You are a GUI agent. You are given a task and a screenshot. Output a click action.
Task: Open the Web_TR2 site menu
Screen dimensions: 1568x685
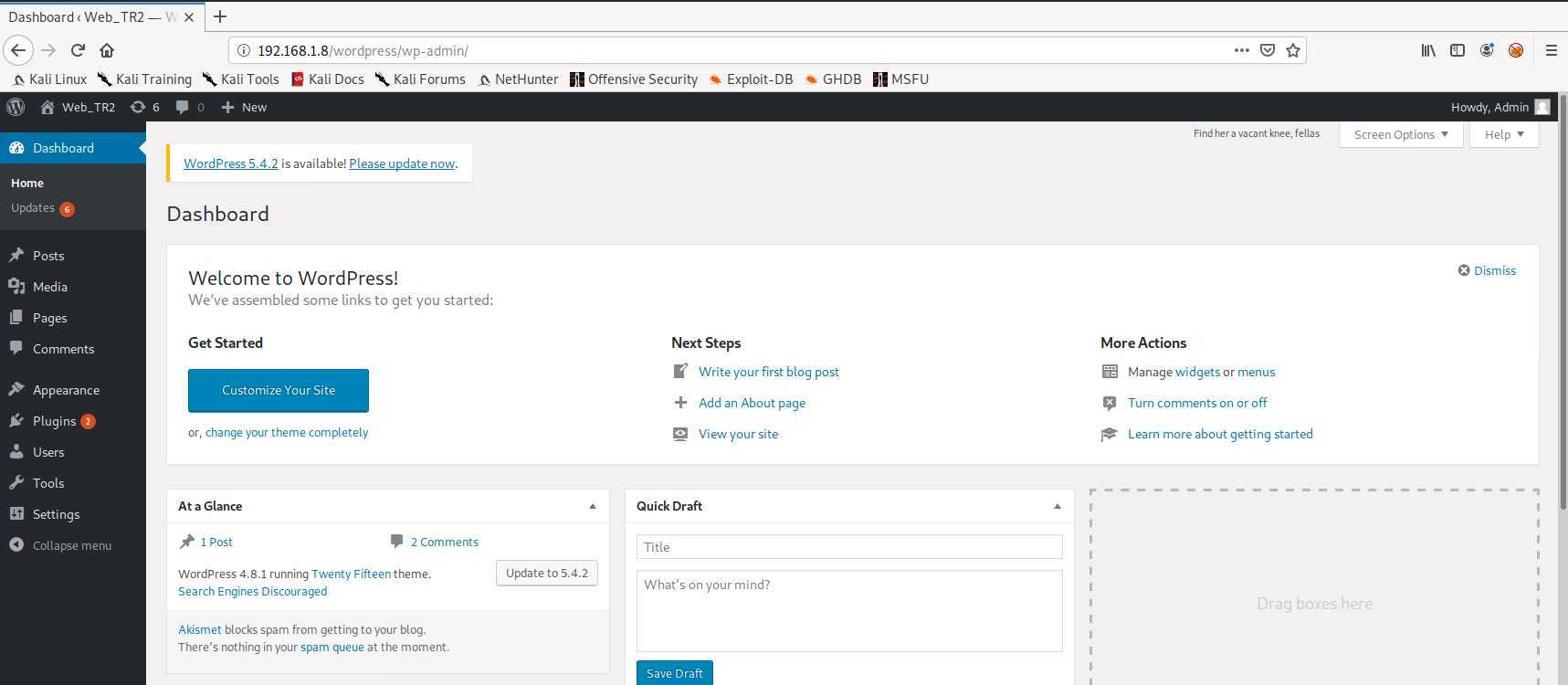[78, 107]
